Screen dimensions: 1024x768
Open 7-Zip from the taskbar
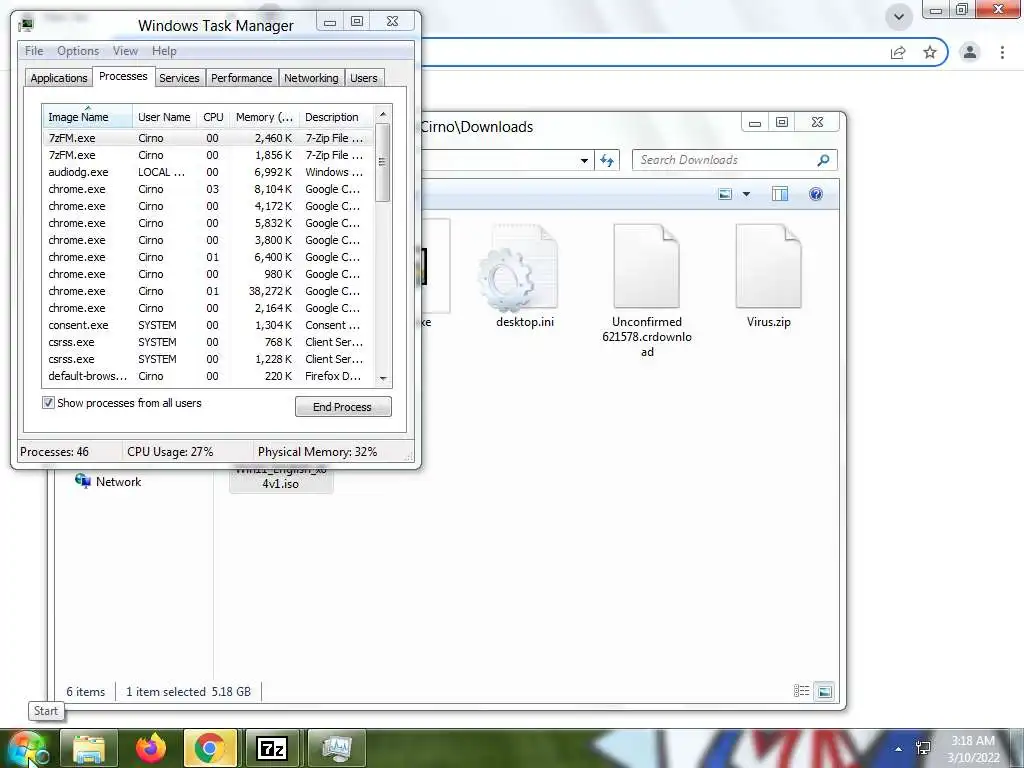pos(272,748)
